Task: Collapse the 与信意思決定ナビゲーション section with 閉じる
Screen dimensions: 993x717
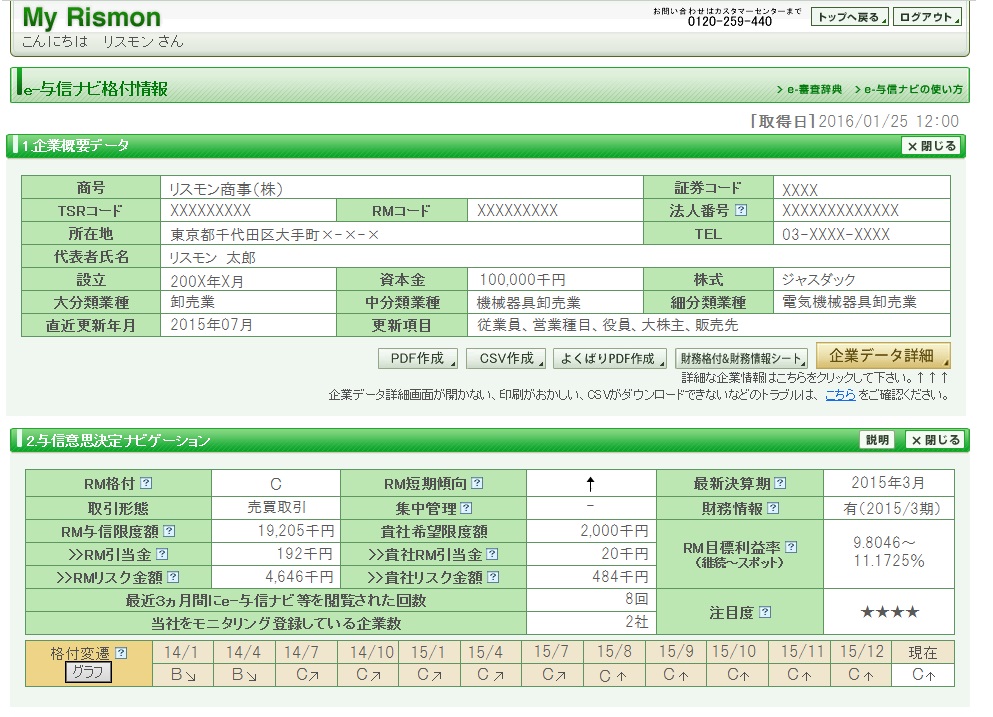Action: point(935,440)
